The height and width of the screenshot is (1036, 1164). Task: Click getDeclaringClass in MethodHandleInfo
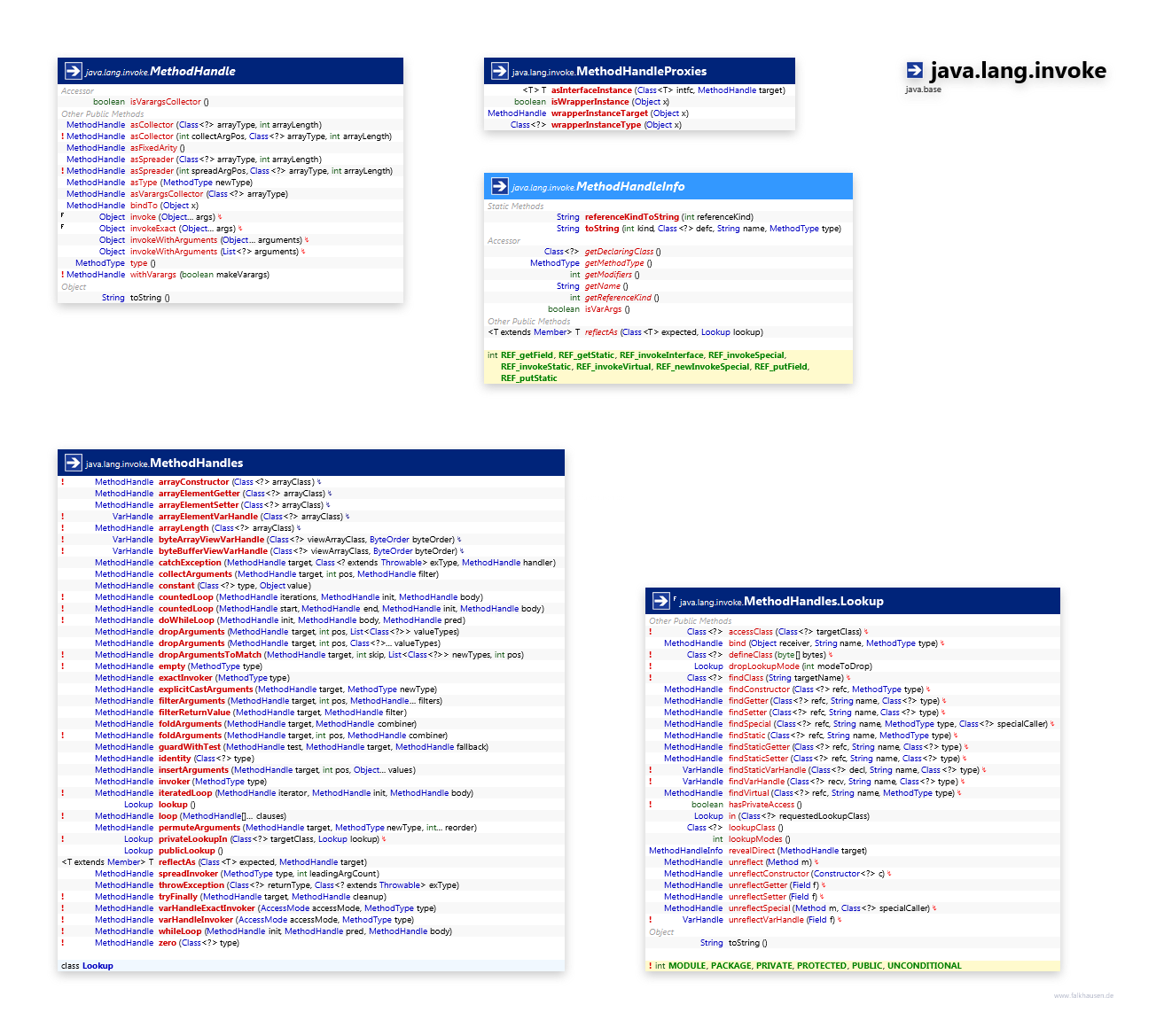(619, 252)
